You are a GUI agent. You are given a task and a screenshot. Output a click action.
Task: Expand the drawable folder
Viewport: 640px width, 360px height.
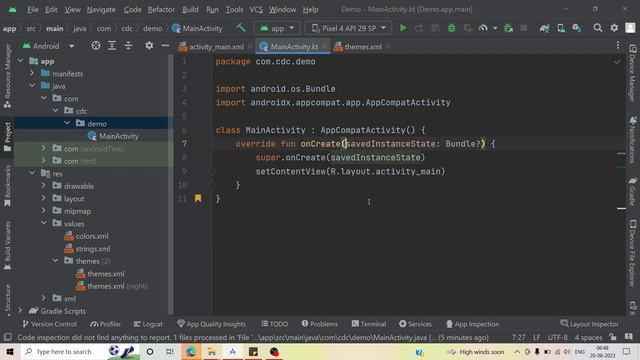point(44,186)
